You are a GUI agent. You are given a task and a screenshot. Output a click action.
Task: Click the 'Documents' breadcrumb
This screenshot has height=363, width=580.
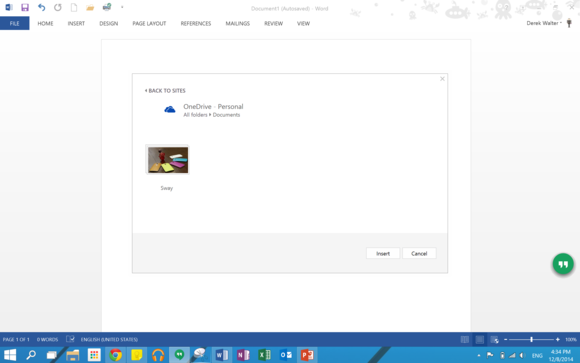click(226, 115)
